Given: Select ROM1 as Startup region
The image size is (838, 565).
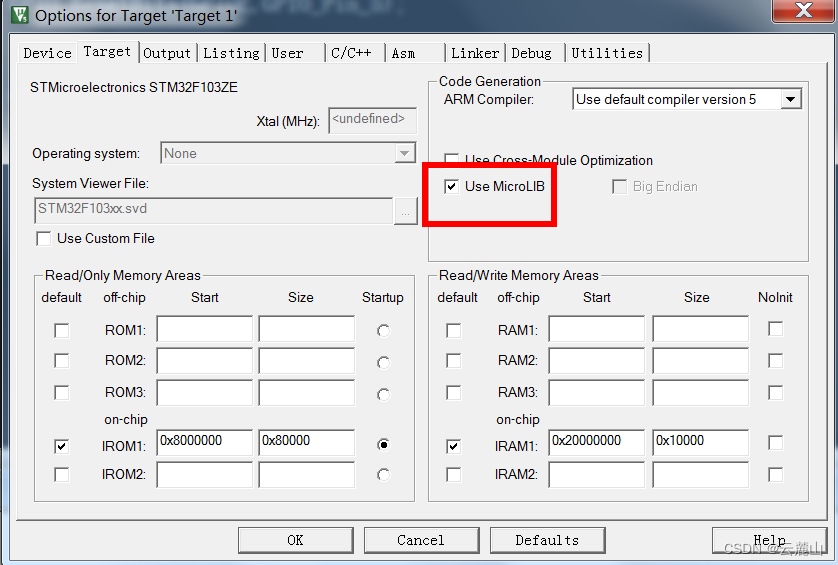Looking at the screenshot, I should point(383,330).
